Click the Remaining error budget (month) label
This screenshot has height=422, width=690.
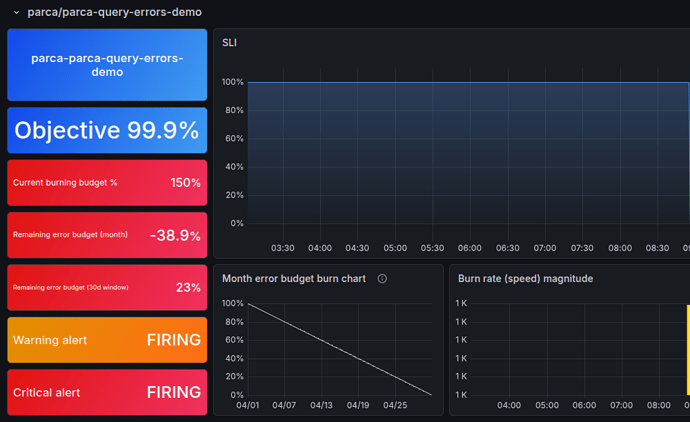[72, 235]
